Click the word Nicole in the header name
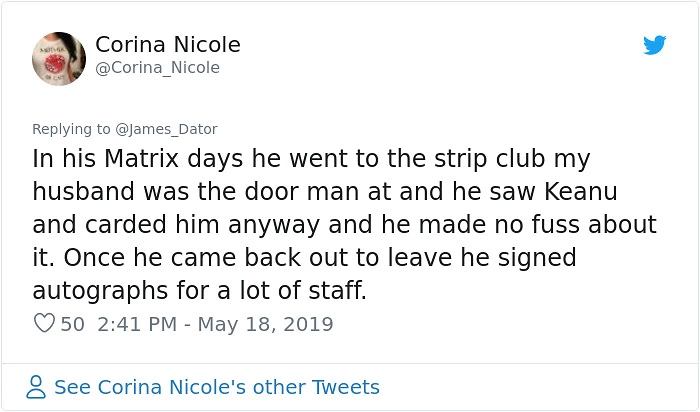This screenshot has width=700, height=412. point(207,45)
